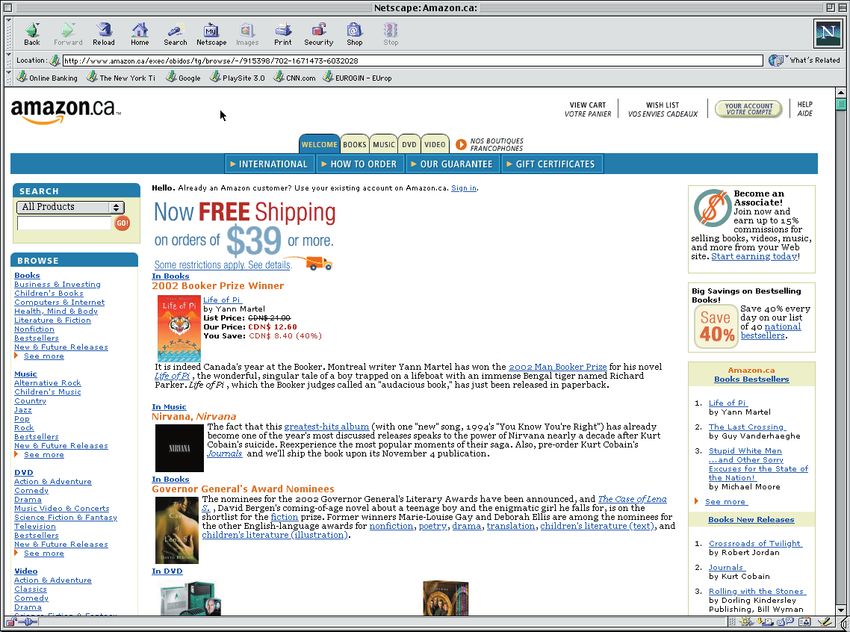This screenshot has width=850, height=632.
Task: Click the vertical scrollbar up arrow
Action: point(841,93)
